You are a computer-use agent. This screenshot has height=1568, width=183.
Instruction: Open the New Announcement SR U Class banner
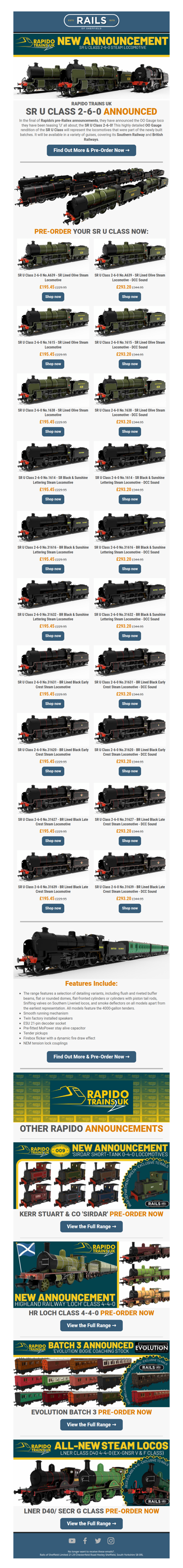[x=91, y=43]
